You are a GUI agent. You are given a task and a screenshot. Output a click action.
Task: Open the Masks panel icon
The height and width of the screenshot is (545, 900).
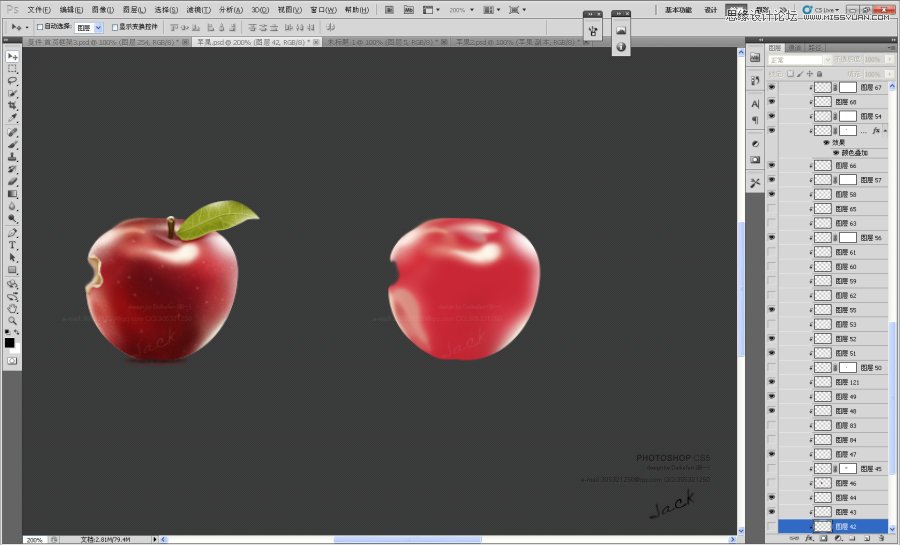click(x=755, y=159)
